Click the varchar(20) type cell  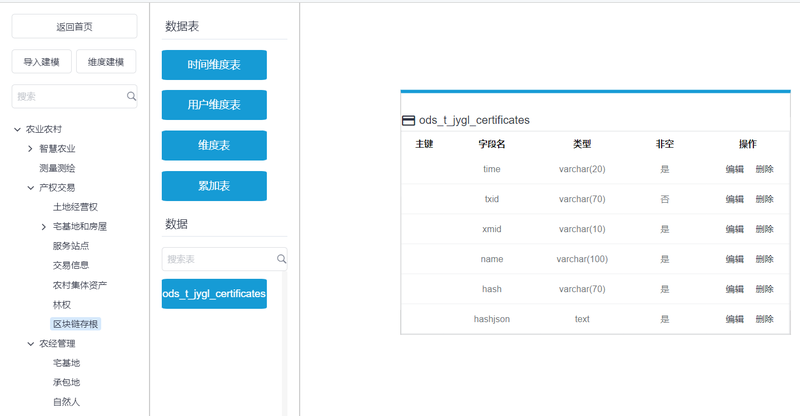tap(582, 169)
